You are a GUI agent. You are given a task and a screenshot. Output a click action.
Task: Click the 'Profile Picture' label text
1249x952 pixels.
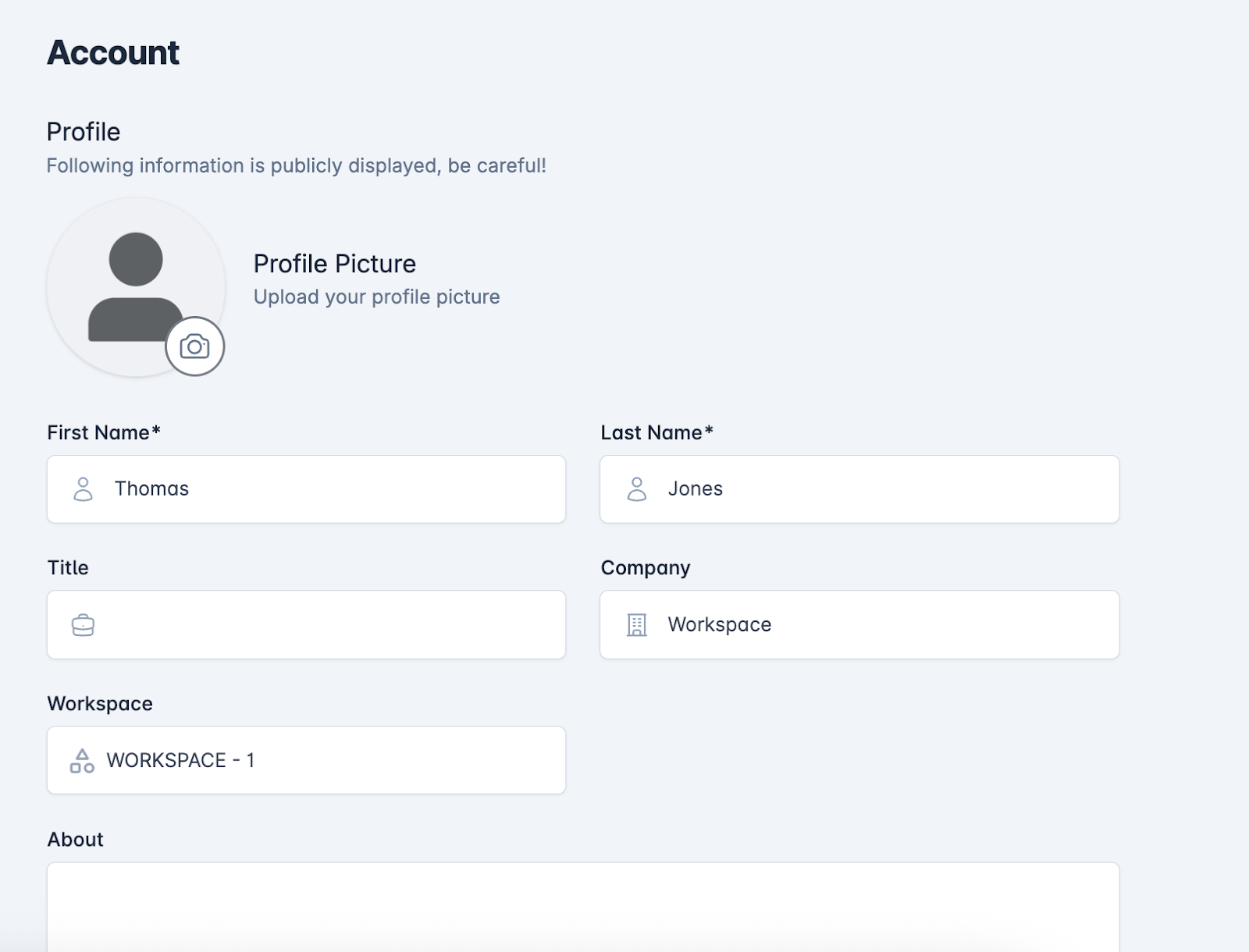coord(335,264)
